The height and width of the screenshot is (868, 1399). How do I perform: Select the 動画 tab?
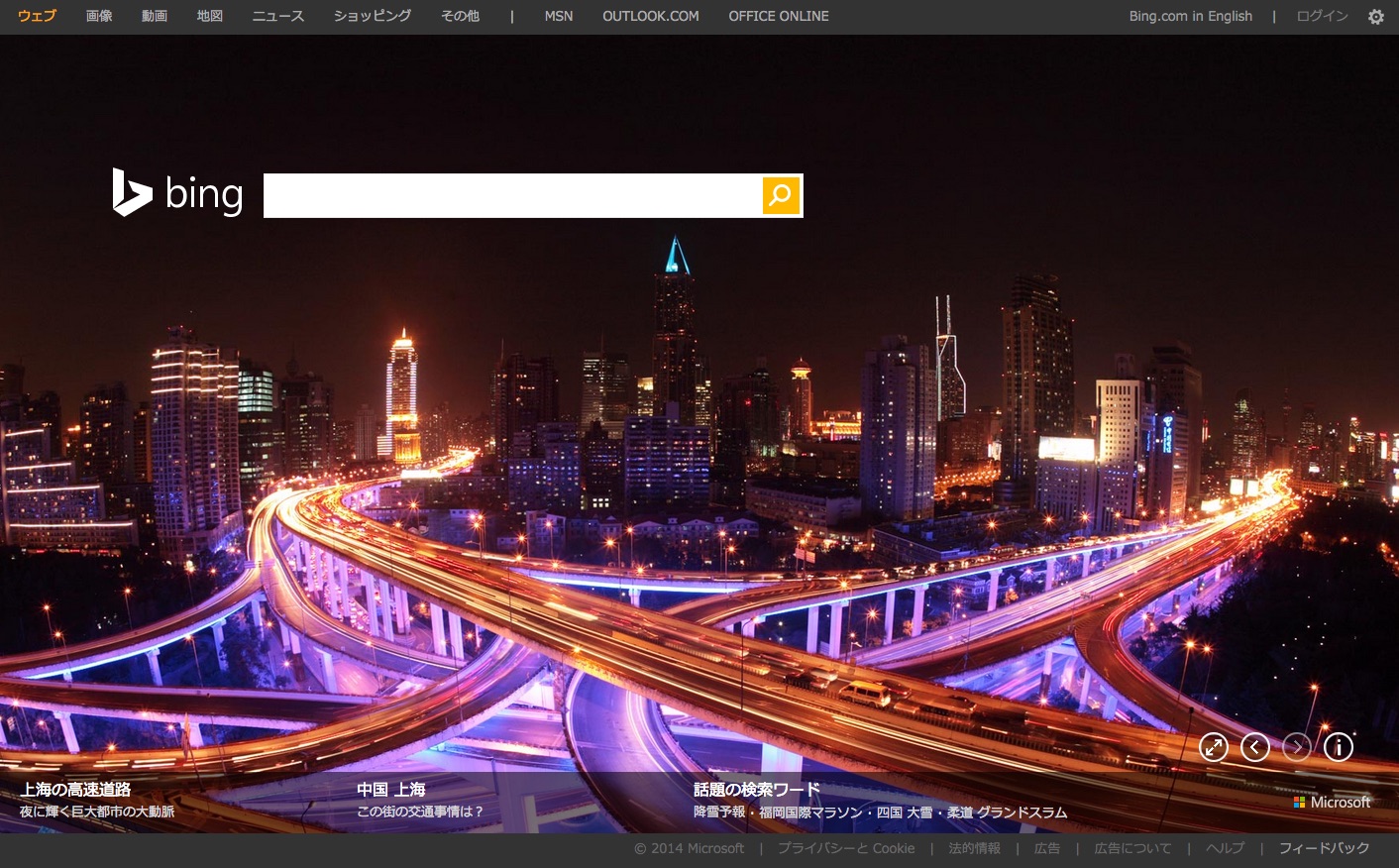coord(155,17)
